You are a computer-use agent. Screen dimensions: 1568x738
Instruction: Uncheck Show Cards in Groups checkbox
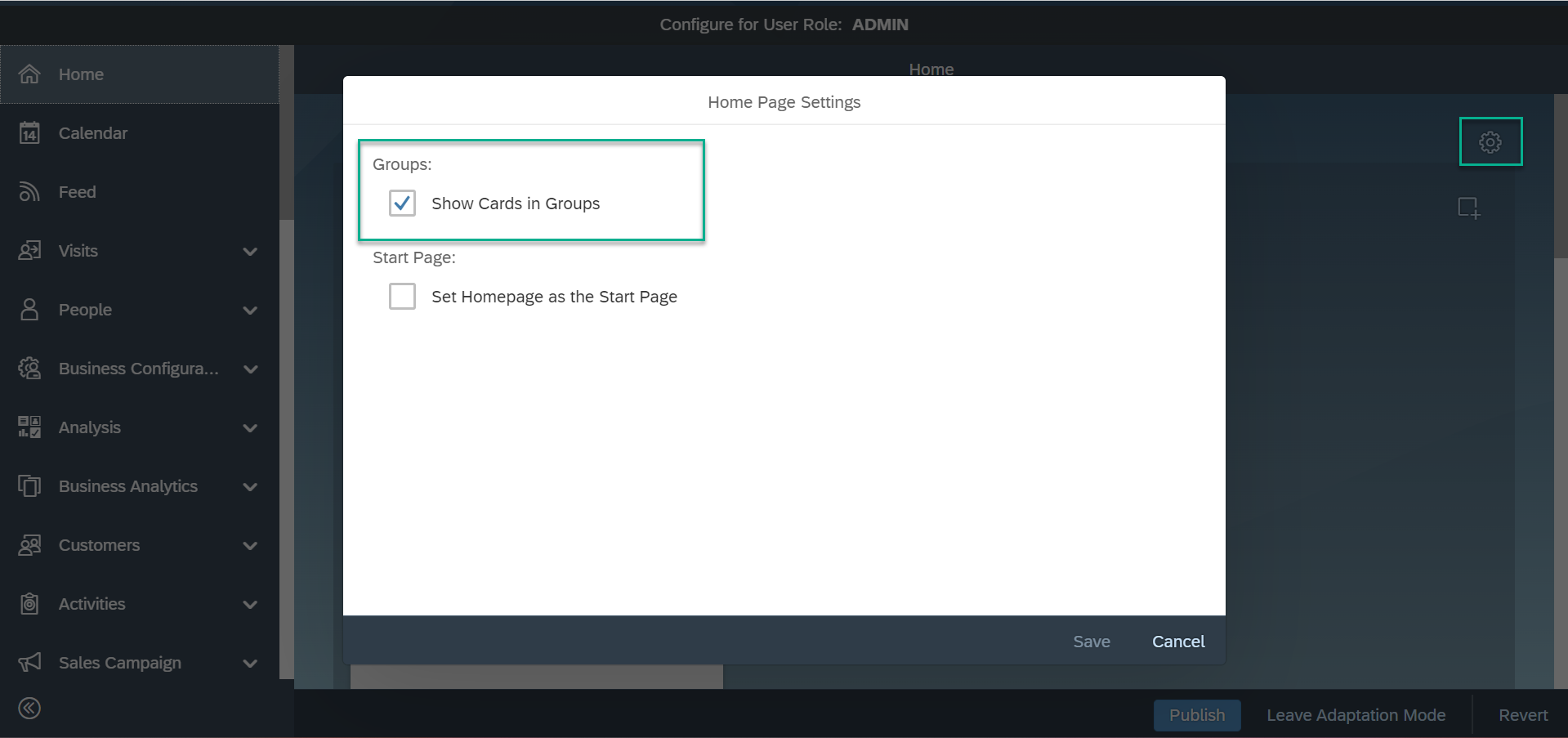pyautogui.click(x=402, y=204)
